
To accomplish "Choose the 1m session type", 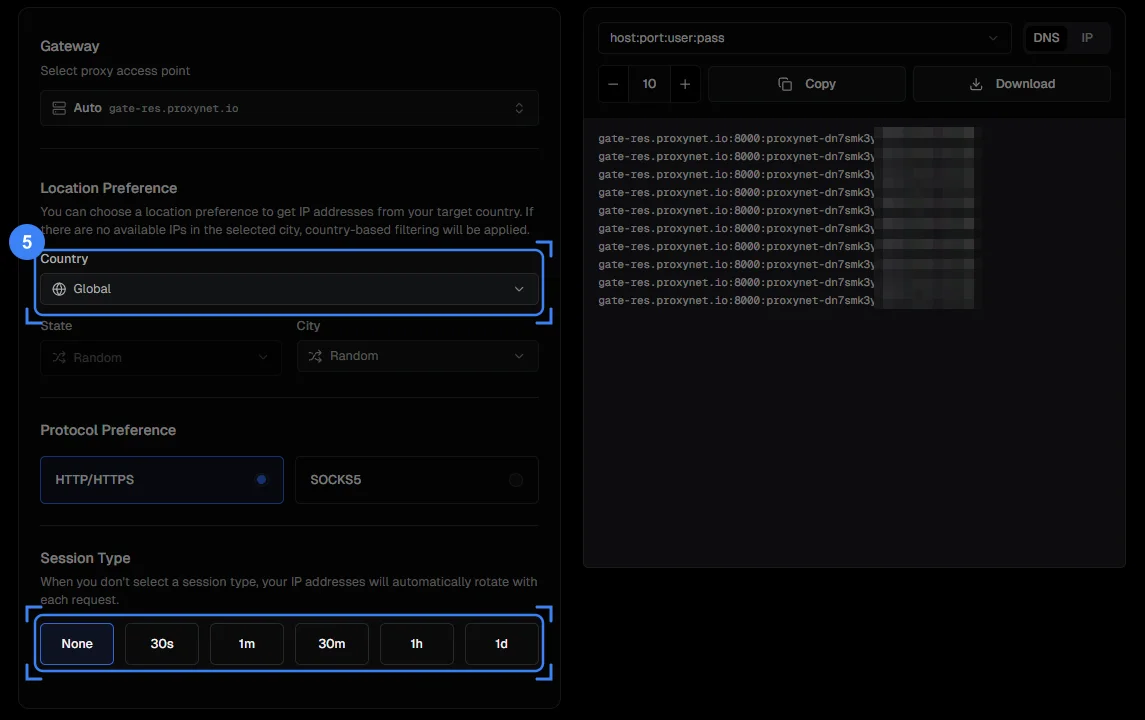I will 247,643.
